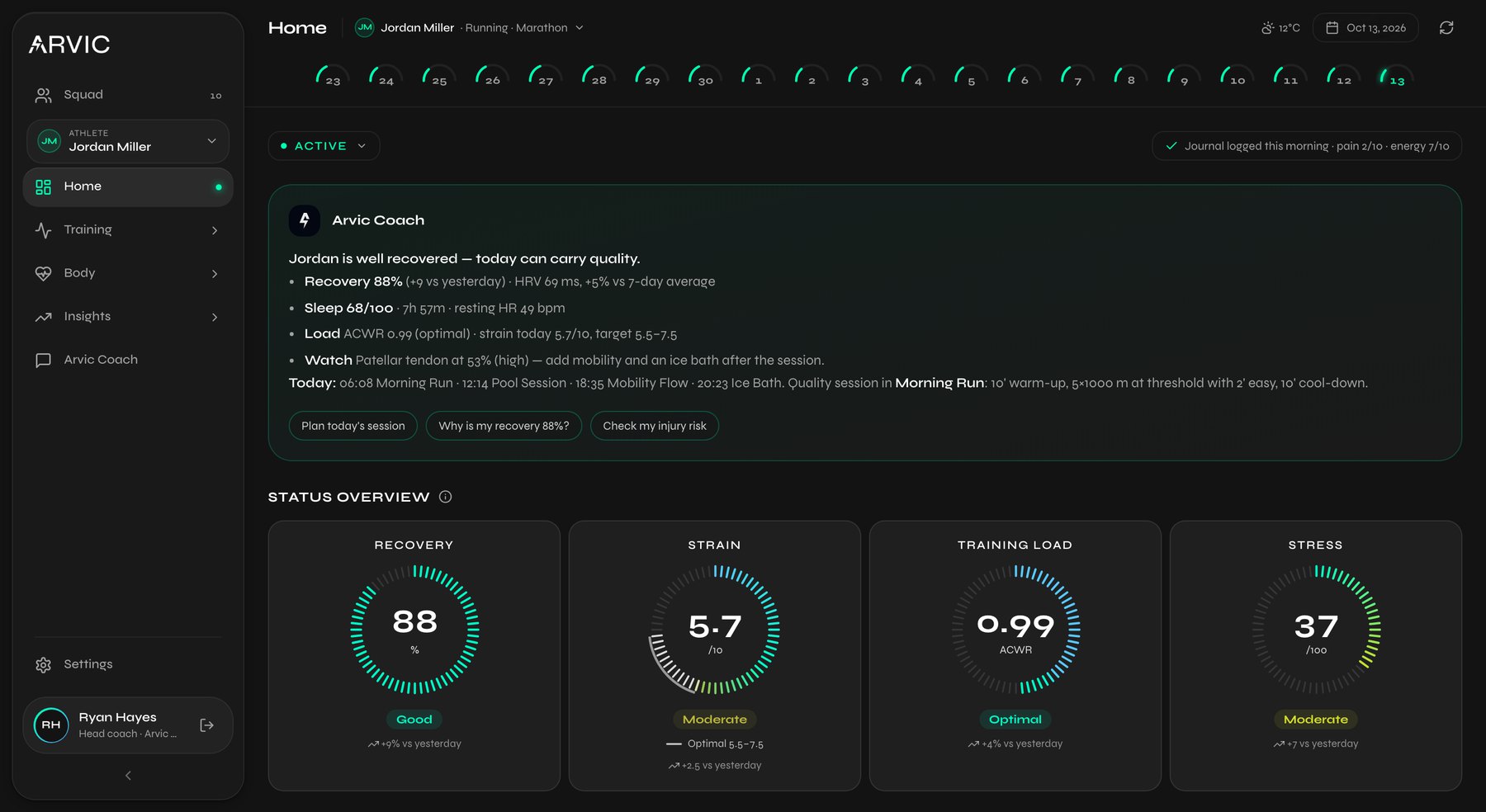Screen dimensions: 1486x812
Task: Click the weather icon showing 12°C
Action: 1268,28
